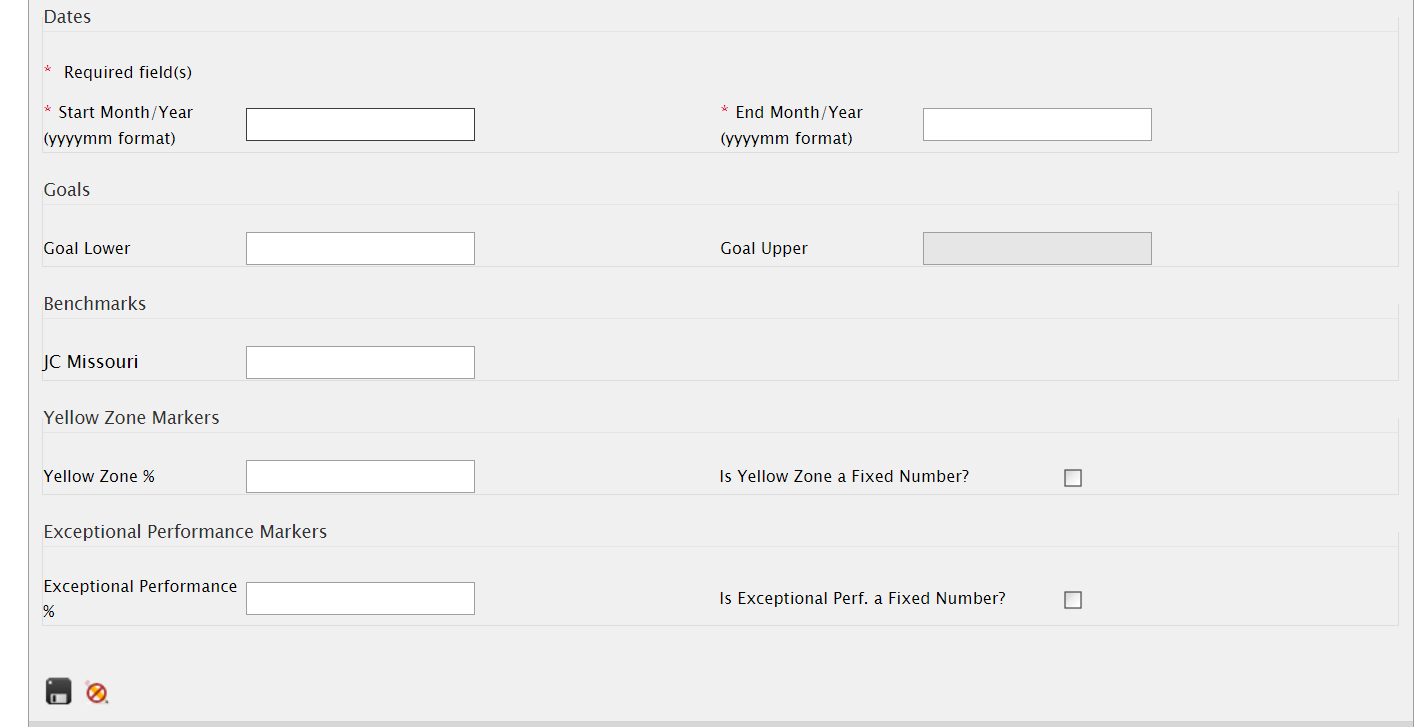The image size is (1420, 727).
Task: Click the 'Yellow Zone Markers' section heading
Action: point(131,417)
